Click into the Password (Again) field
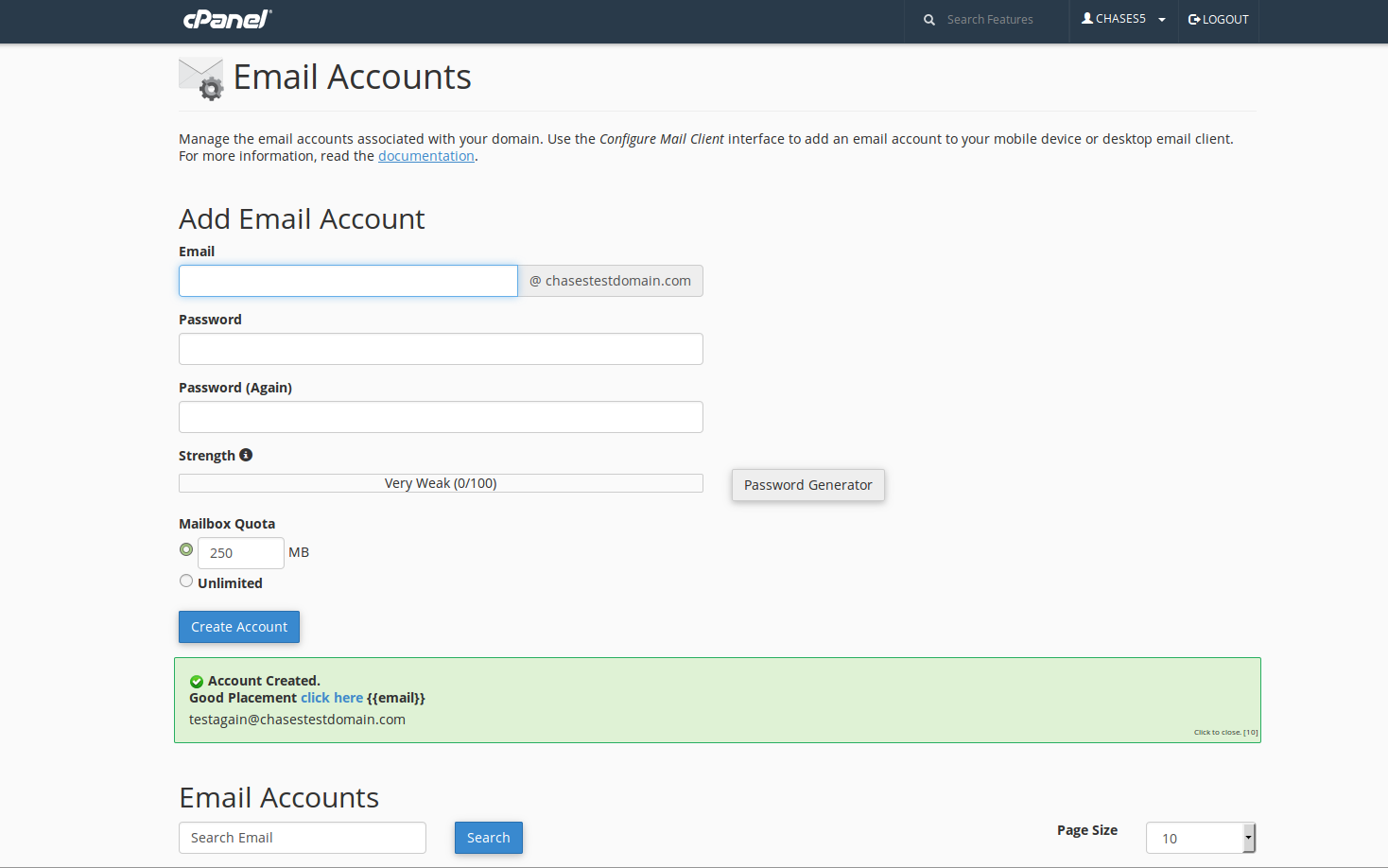Image resolution: width=1388 pixels, height=868 pixels. [x=441, y=417]
